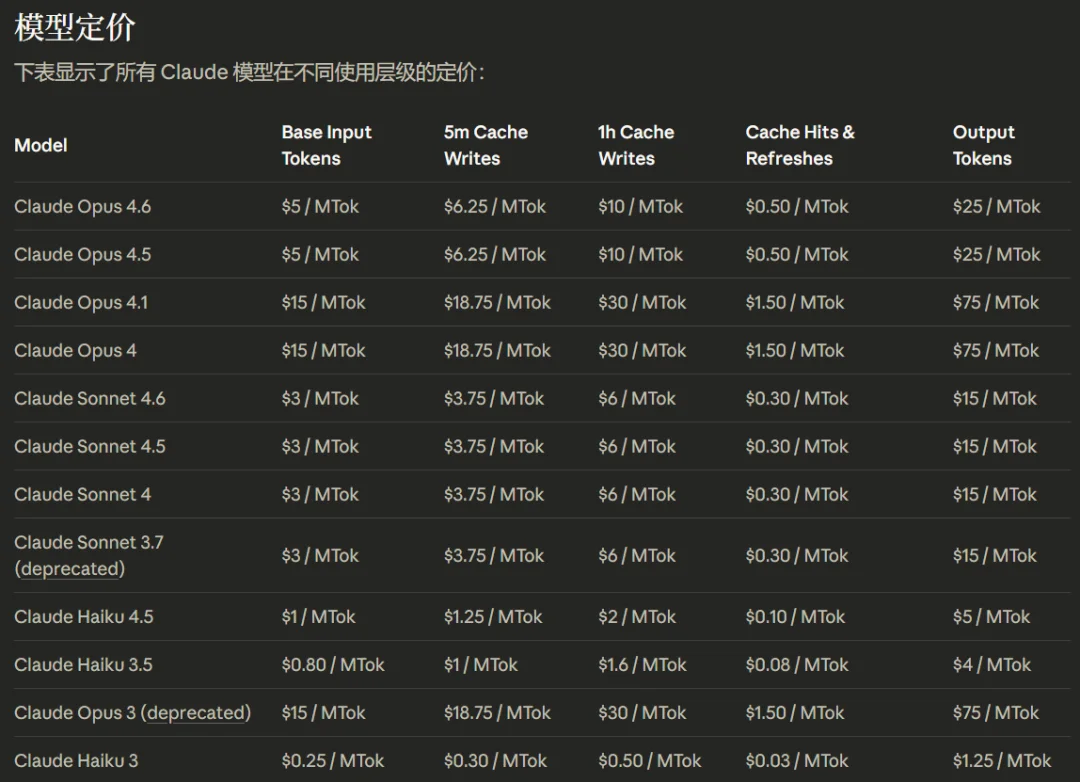Click the deprecated link beside Claude Opus 3
Viewport: 1080px width, 782px height.
[196, 713]
